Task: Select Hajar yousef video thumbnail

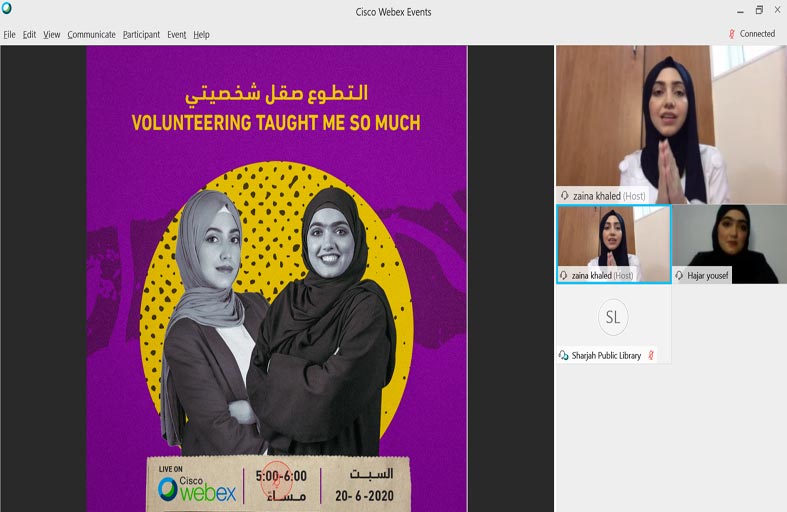Action: 729,244
